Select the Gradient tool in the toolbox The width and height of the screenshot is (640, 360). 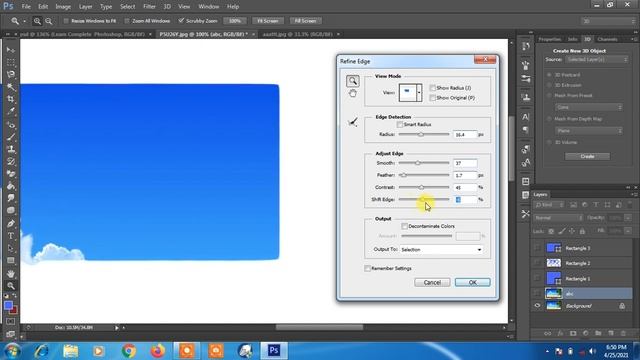pyautogui.click(x=11, y=186)
